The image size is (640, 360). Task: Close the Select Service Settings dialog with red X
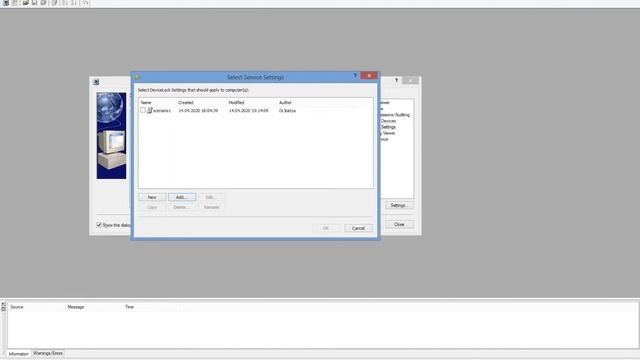pyautogui.click(x=369, y=76)
